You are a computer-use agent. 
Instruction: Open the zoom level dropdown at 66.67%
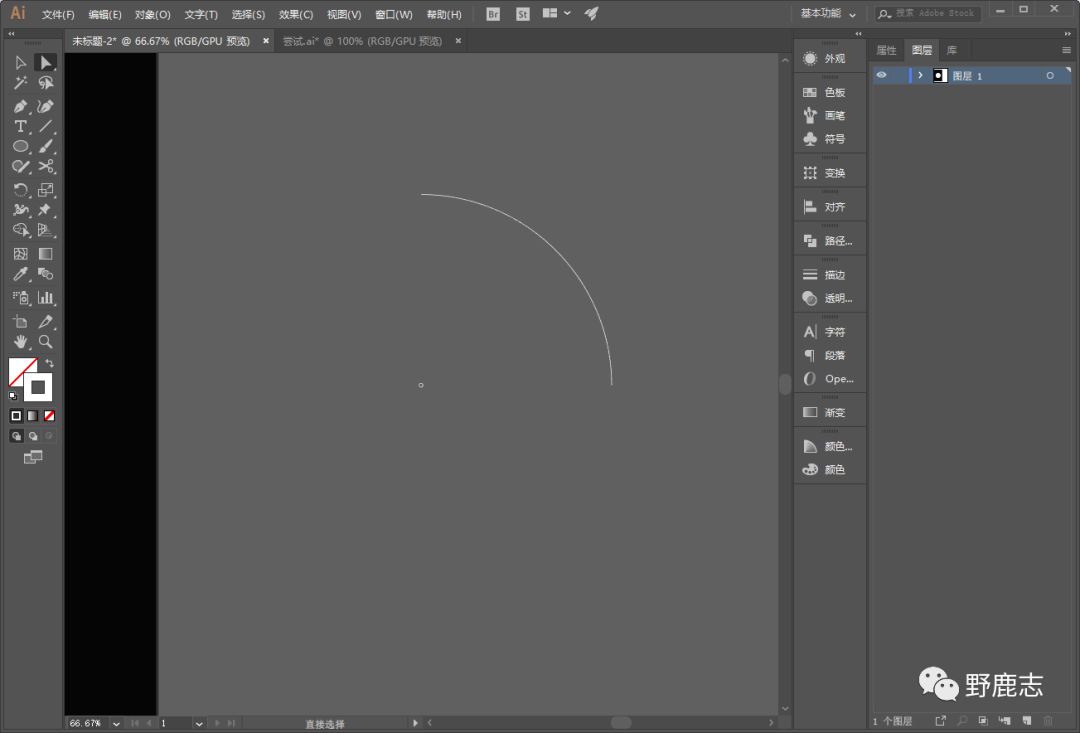[x=116, y=723]
